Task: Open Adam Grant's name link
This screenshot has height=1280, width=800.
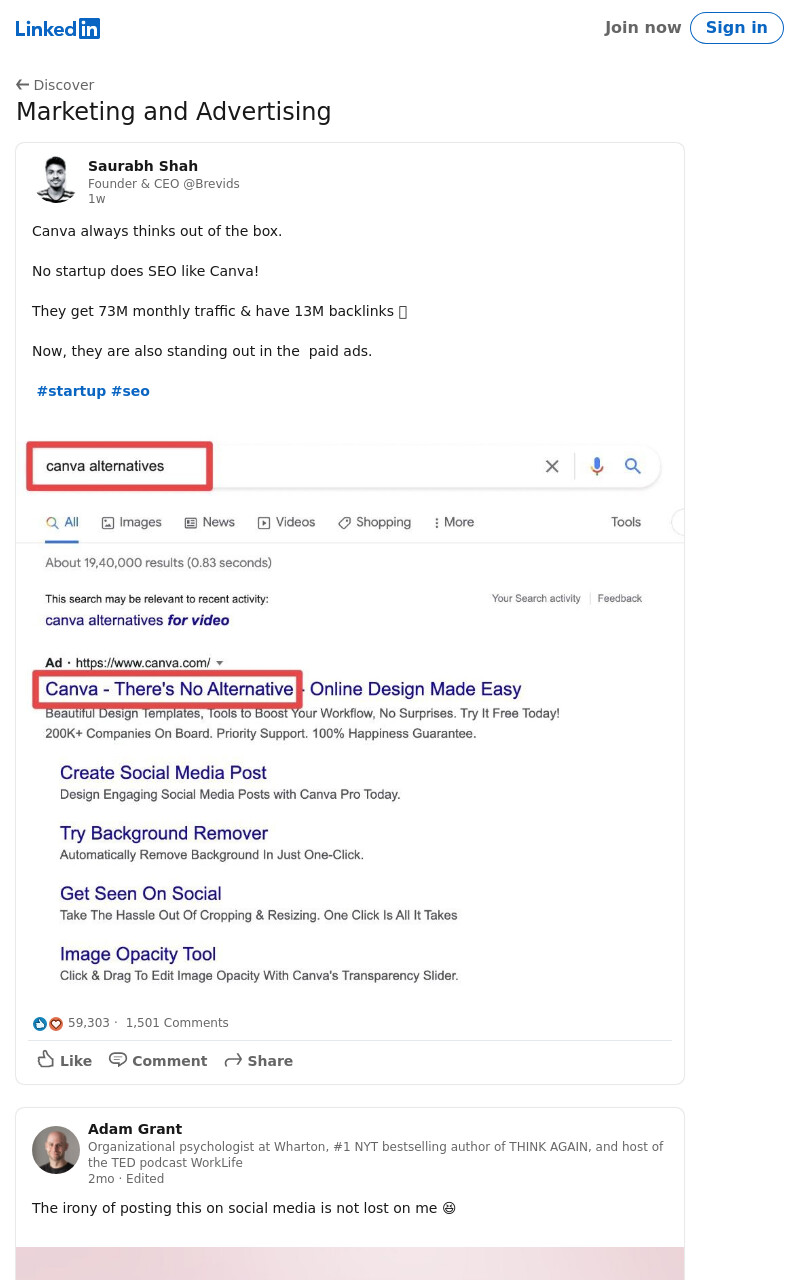Action: tap(135, 1129)
